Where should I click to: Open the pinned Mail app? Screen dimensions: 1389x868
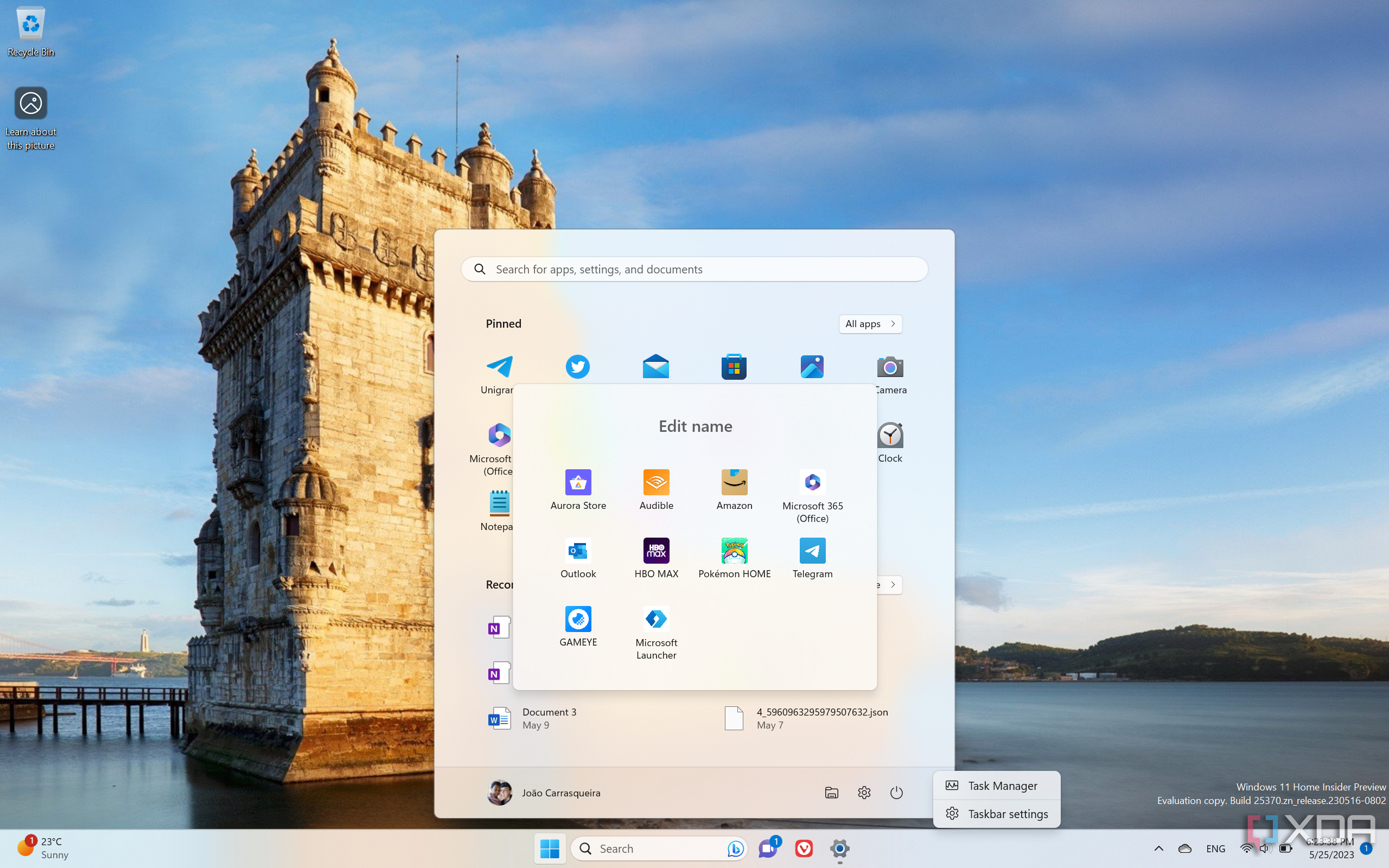pos(655,366)
